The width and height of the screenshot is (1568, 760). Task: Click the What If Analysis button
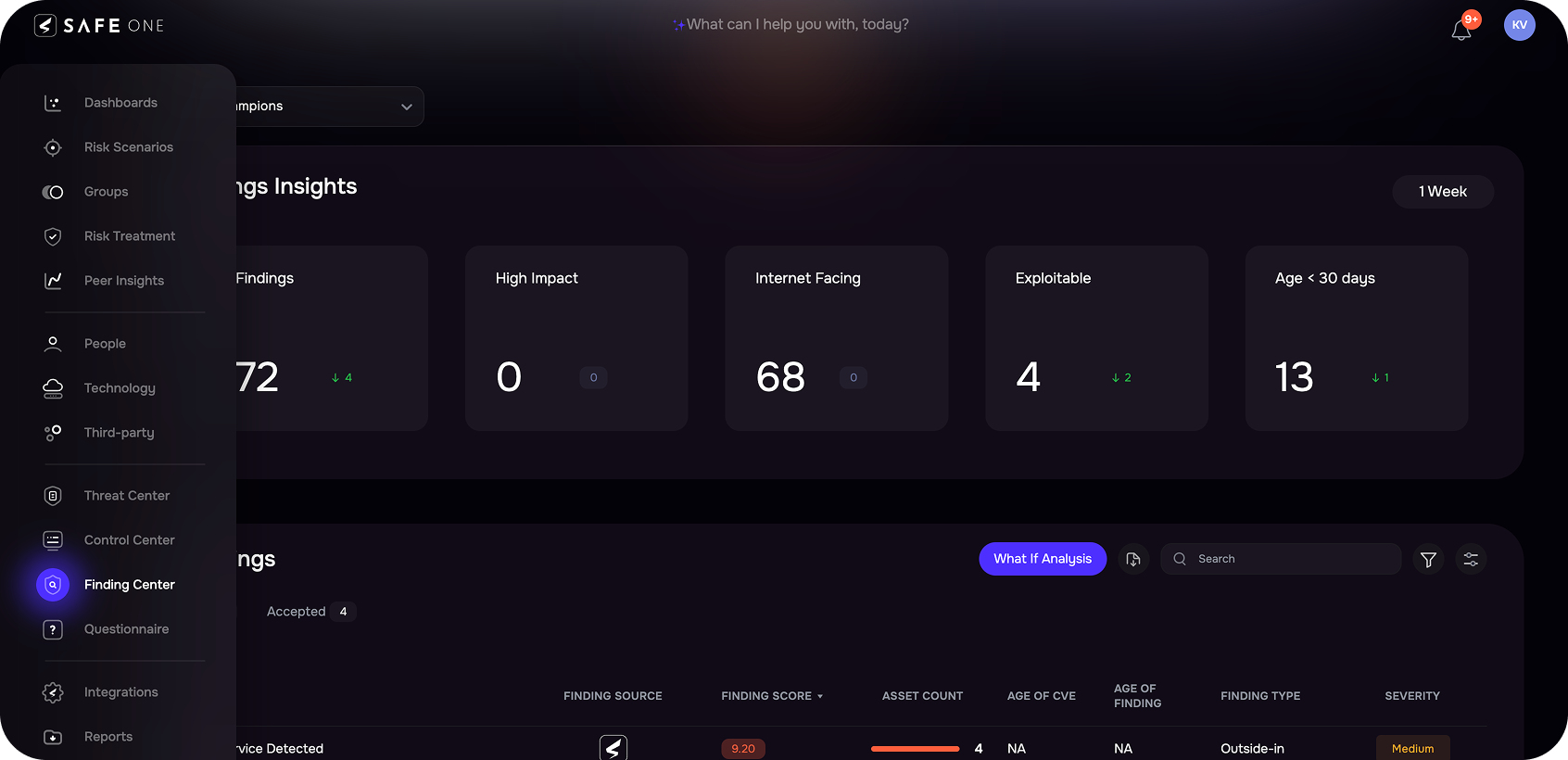1043,559
